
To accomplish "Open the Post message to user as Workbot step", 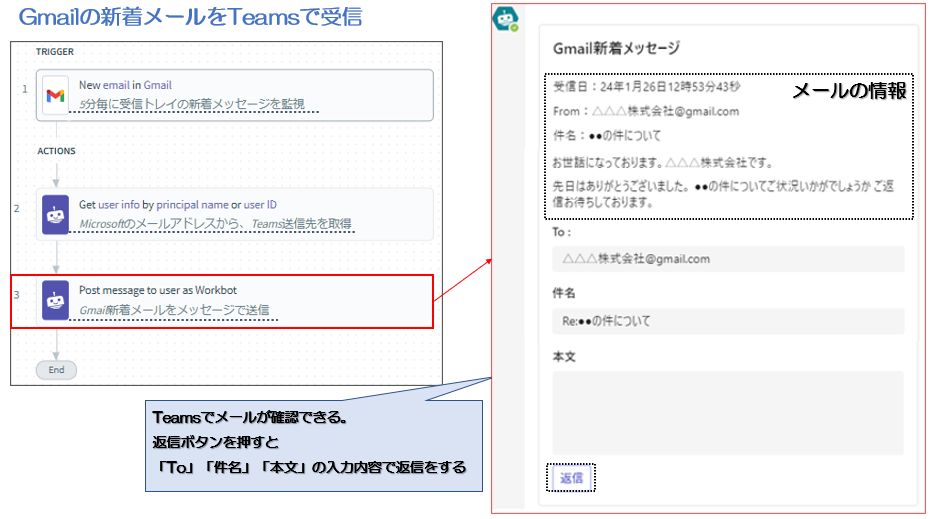I will click(234, 301).
